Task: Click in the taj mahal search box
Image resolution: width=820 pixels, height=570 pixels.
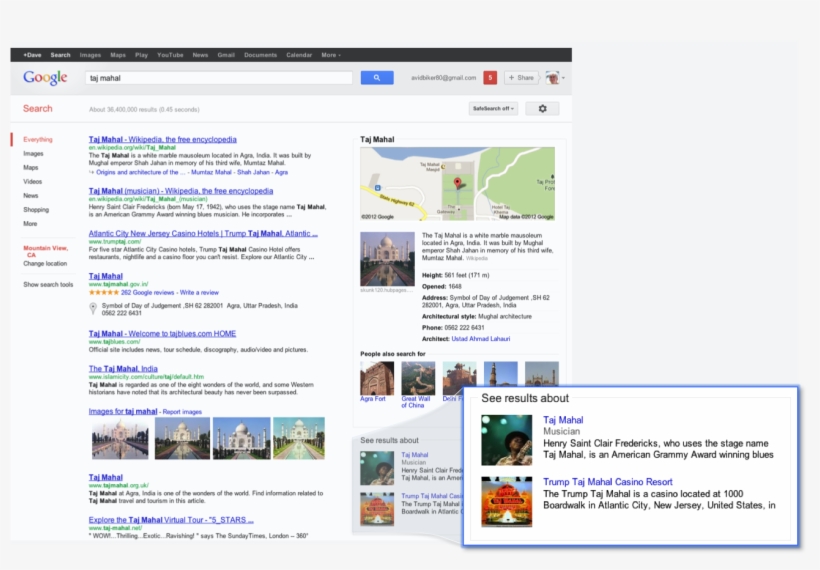Action: tap(219, 78)
